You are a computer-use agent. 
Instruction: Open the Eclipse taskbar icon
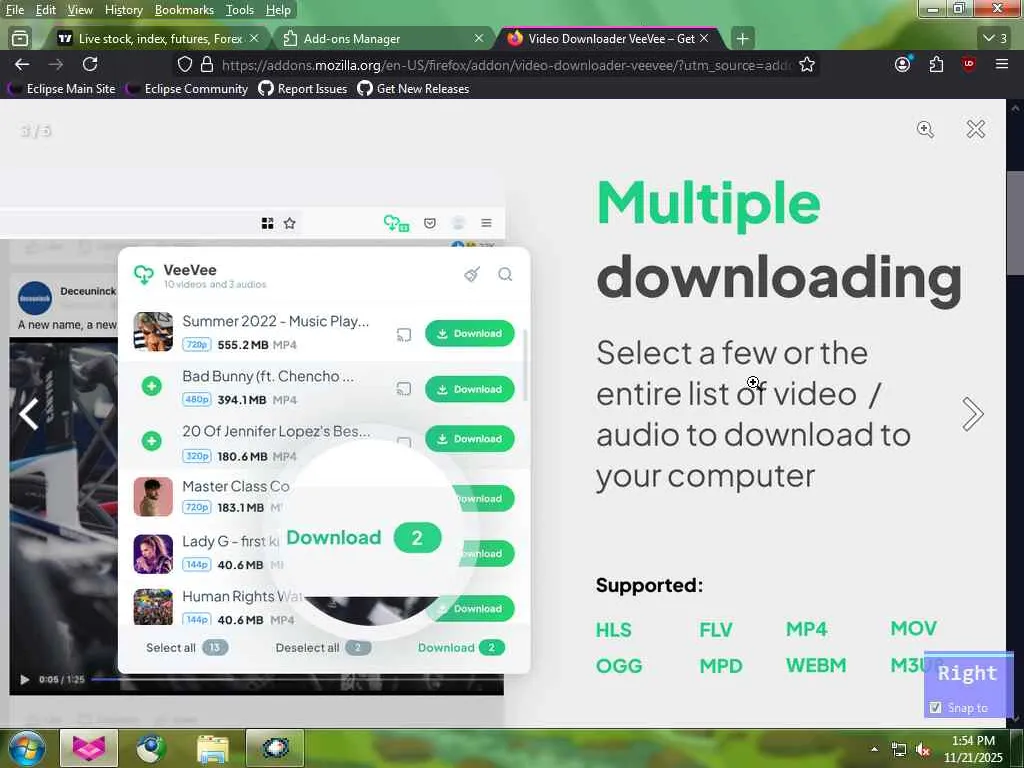[x=276, y=748]
